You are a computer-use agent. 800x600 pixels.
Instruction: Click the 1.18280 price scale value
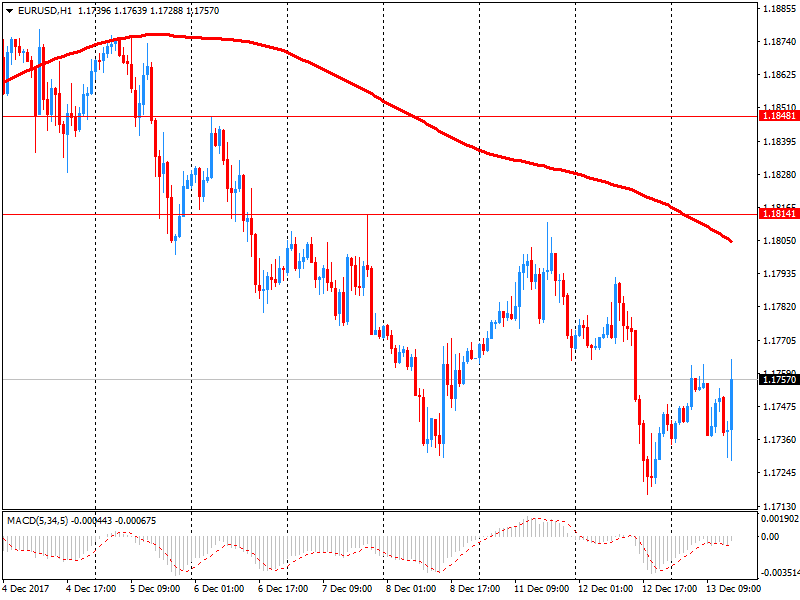(779, 174)
